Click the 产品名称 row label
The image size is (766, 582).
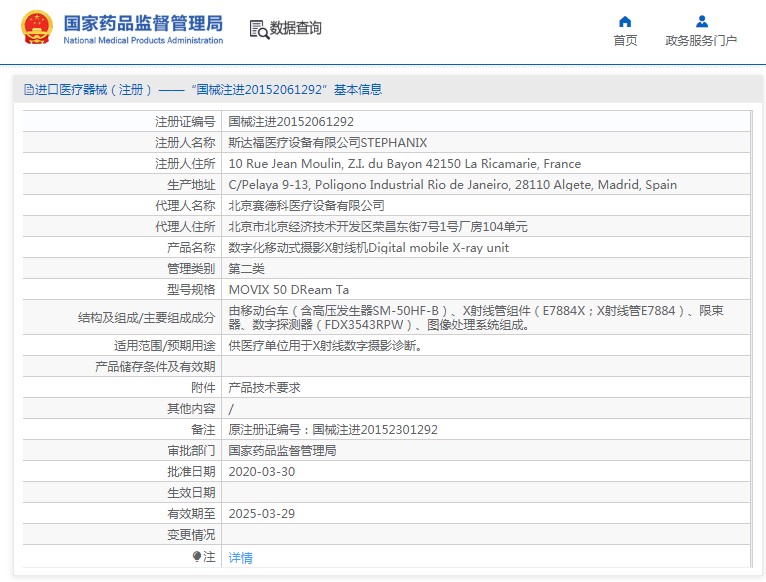pos(191,248)
